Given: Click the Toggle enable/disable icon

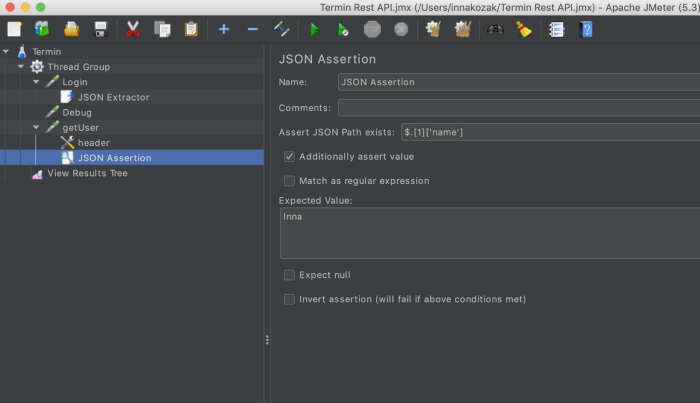Looking at the screenshot, I should click(282, 29).
